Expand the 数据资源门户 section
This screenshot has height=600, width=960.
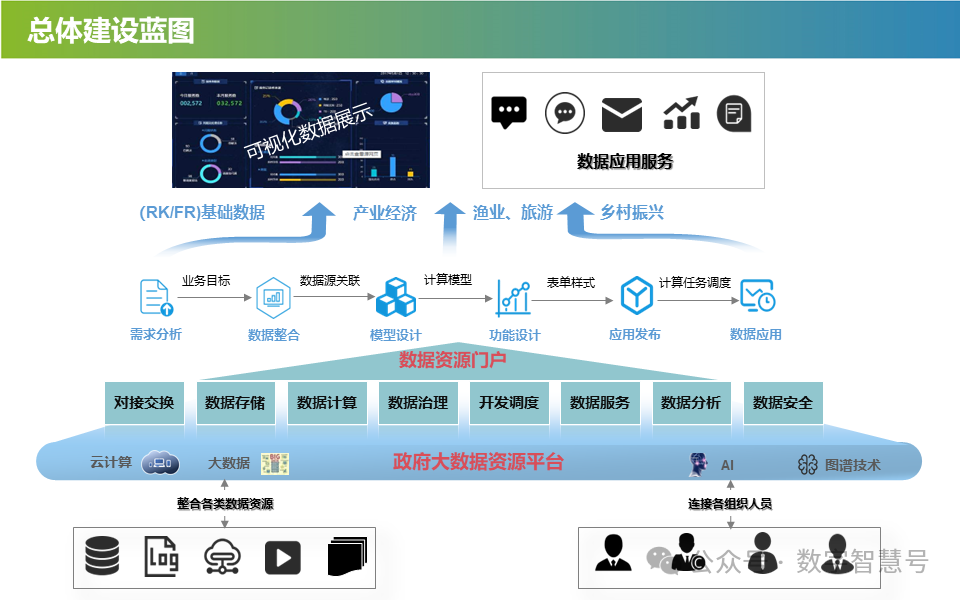click(452, 358)
